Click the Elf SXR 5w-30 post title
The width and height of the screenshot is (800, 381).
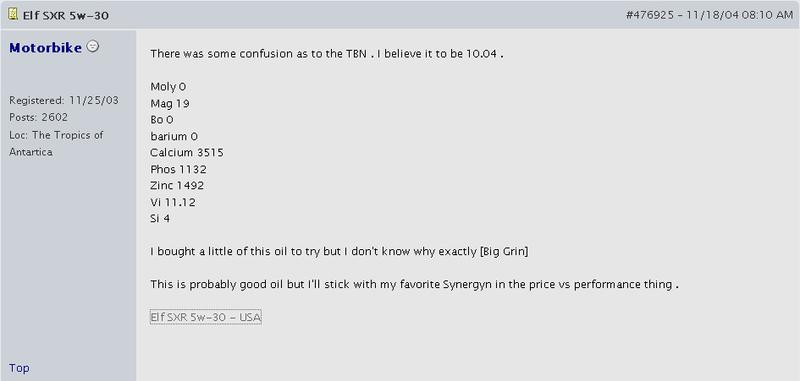pyautogui.click(x=66, y=15)
